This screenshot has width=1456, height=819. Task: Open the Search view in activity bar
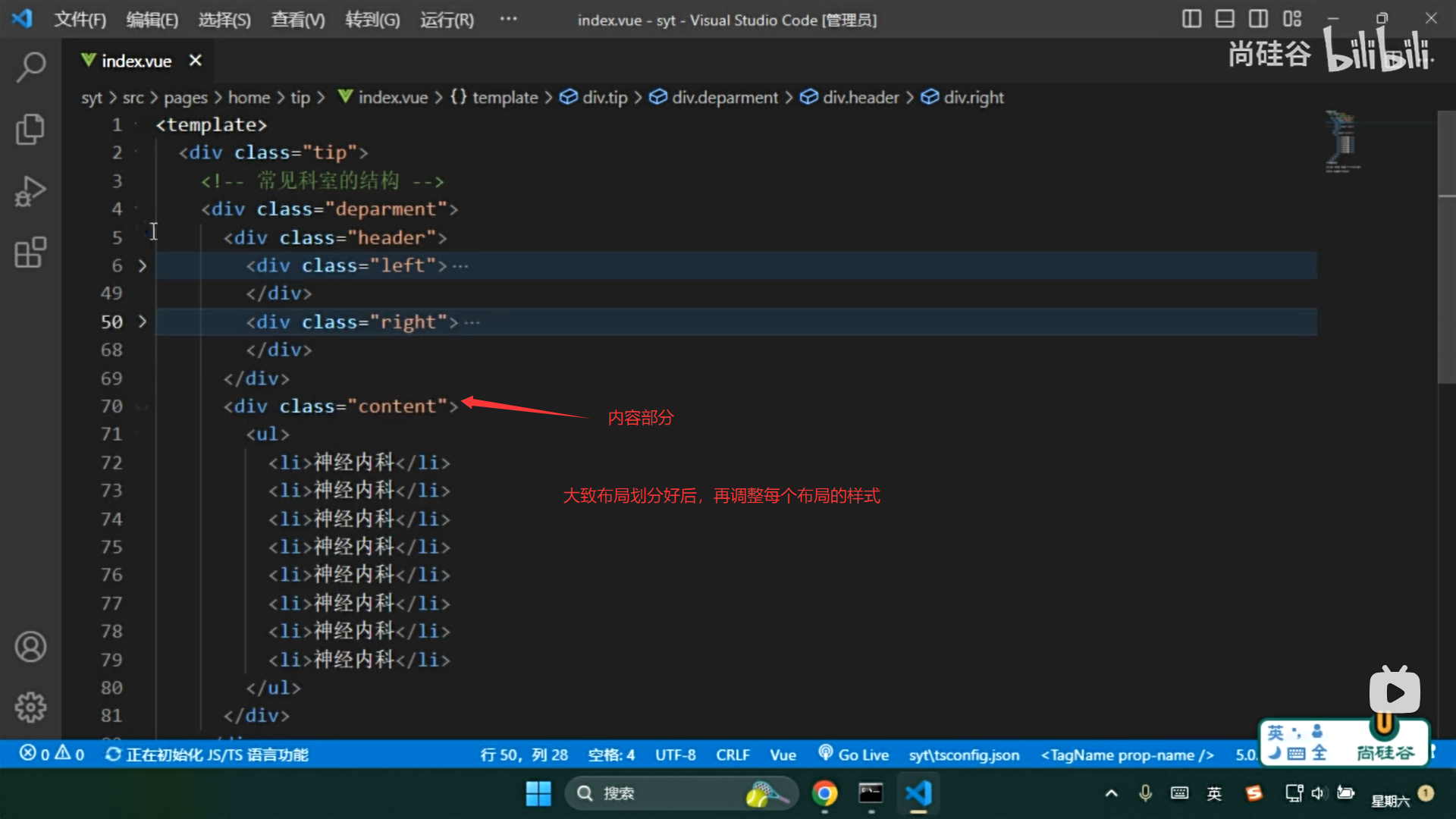30,67
